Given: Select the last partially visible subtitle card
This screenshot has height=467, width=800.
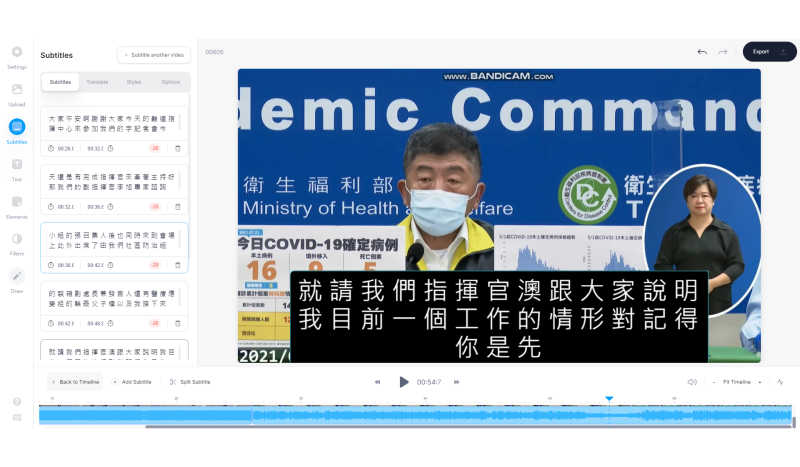Looking at the screenshot, I should (114, 351).
